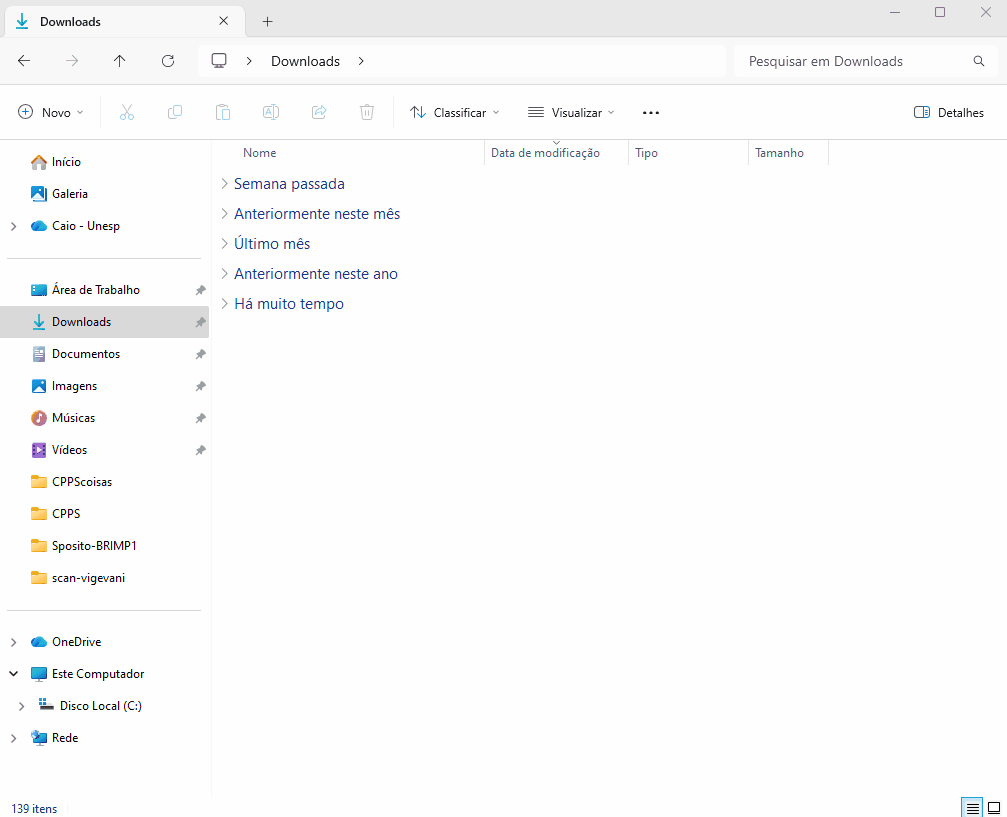Screen dimensions: 1007x817
Task: Open Vídeos in the sidebar
Action: click(x=69, y=450)
